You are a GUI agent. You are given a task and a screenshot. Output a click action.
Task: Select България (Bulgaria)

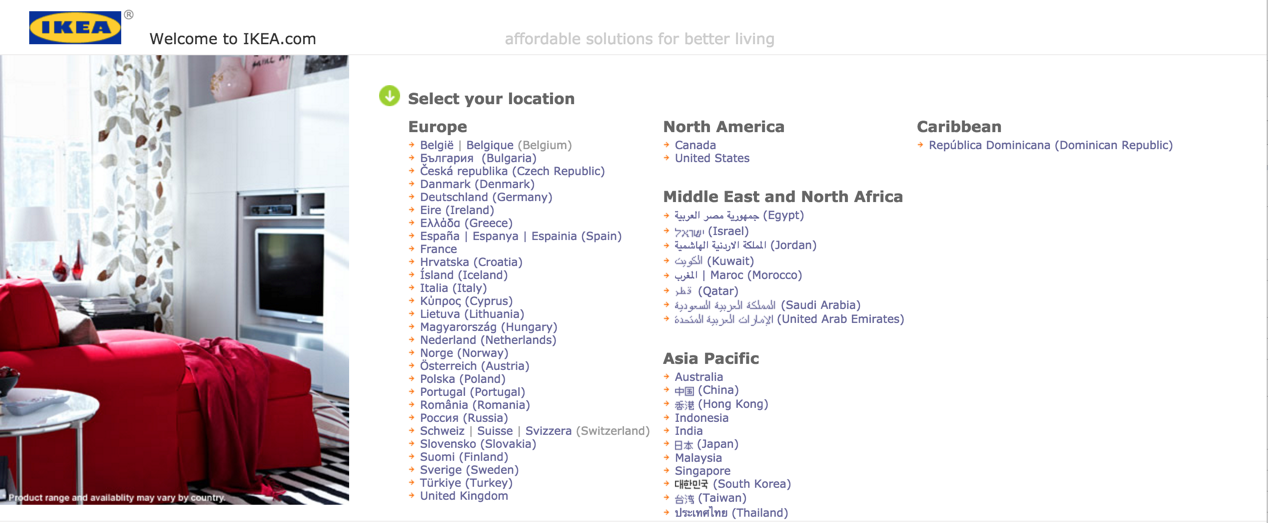478,158
